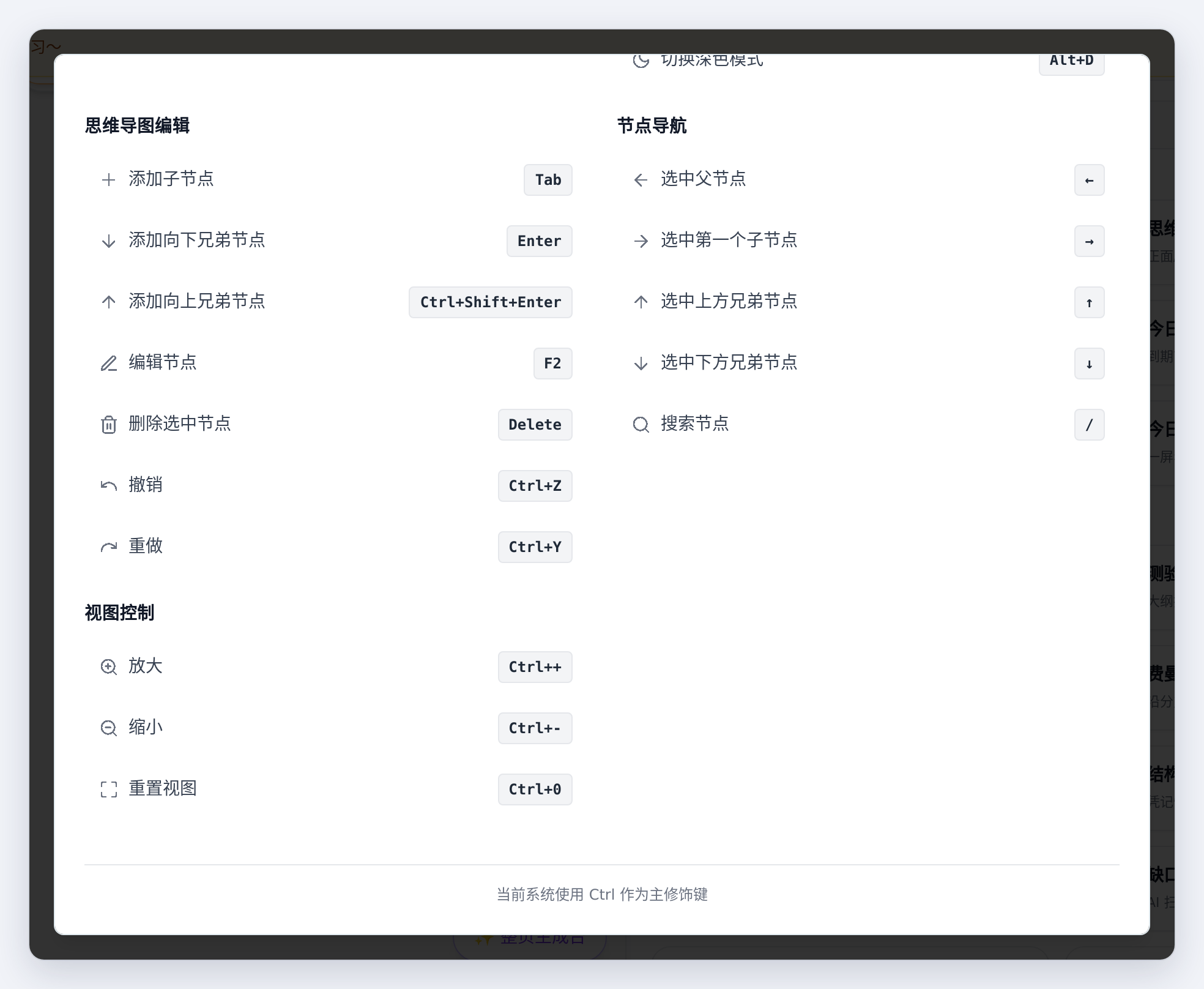Click the 选中父节点 label
The height and width of the screenshot is (989, 1204).
tap(704, 179)
